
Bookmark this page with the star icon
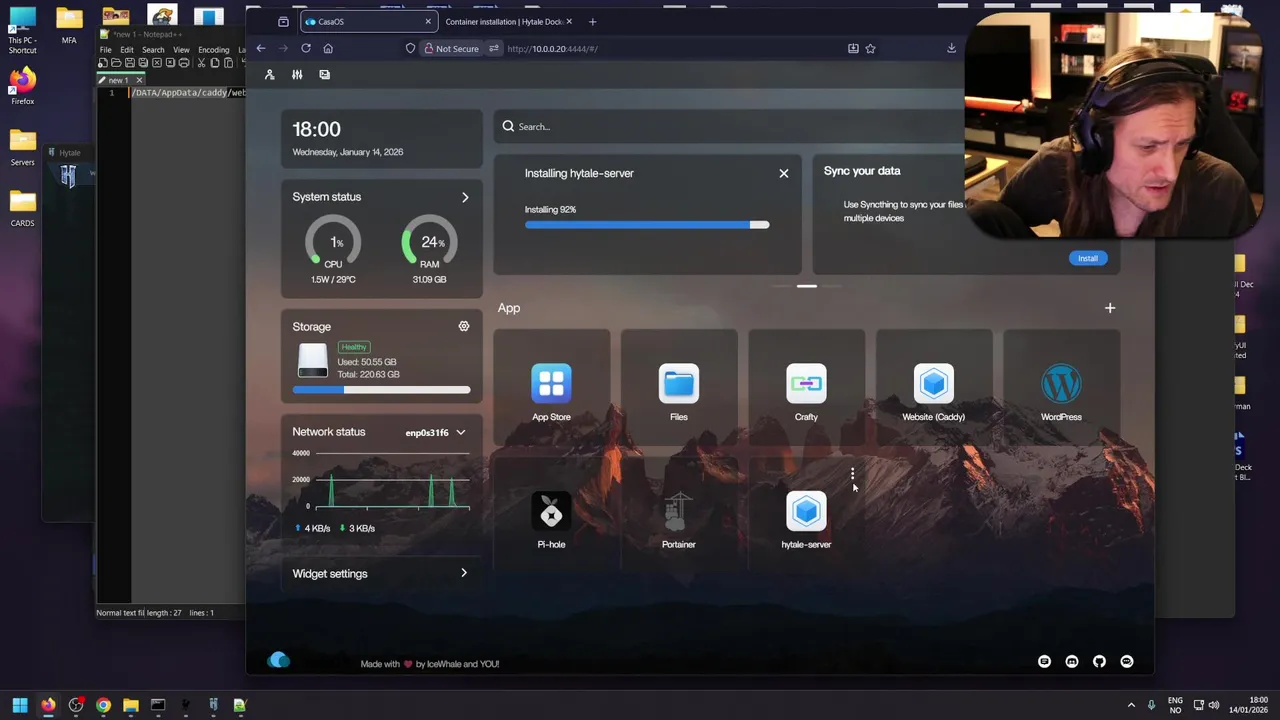pyautogui.click(x=870, y=48)
